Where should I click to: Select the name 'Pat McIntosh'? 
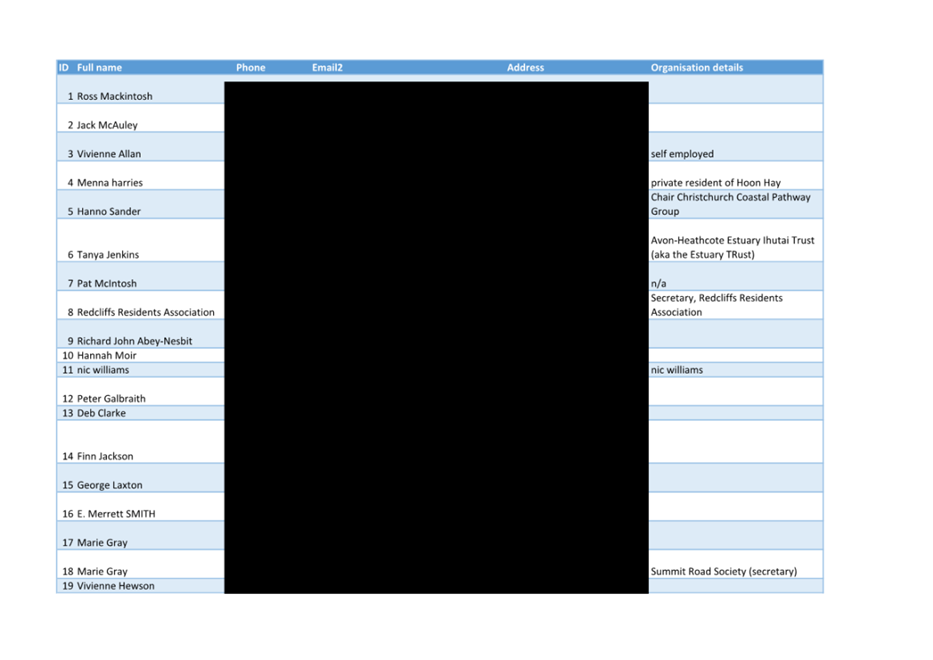click(x=107, y=283)
